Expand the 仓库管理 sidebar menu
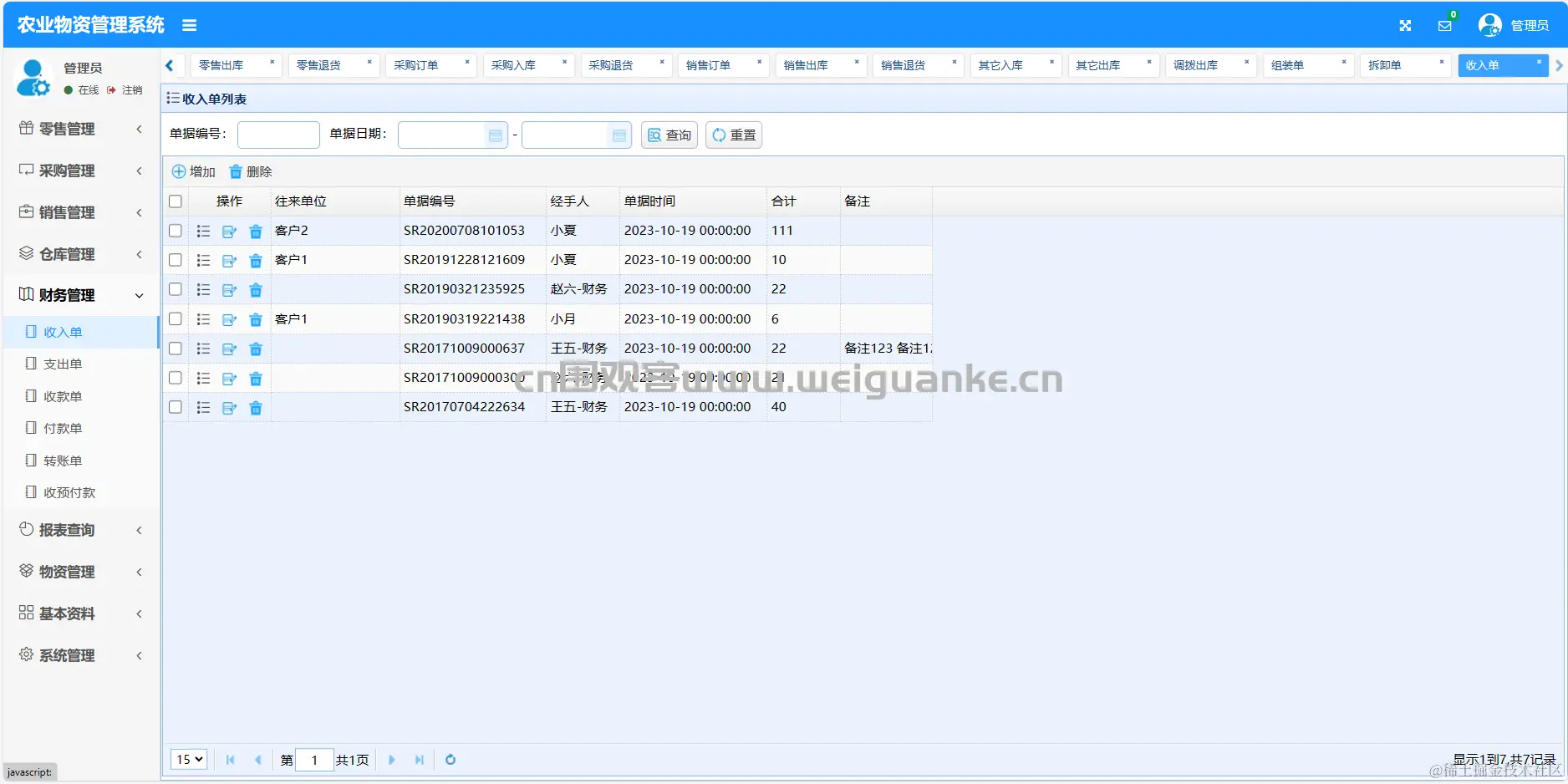Viewport: 1568px width, 784px height. coord(81,254)
